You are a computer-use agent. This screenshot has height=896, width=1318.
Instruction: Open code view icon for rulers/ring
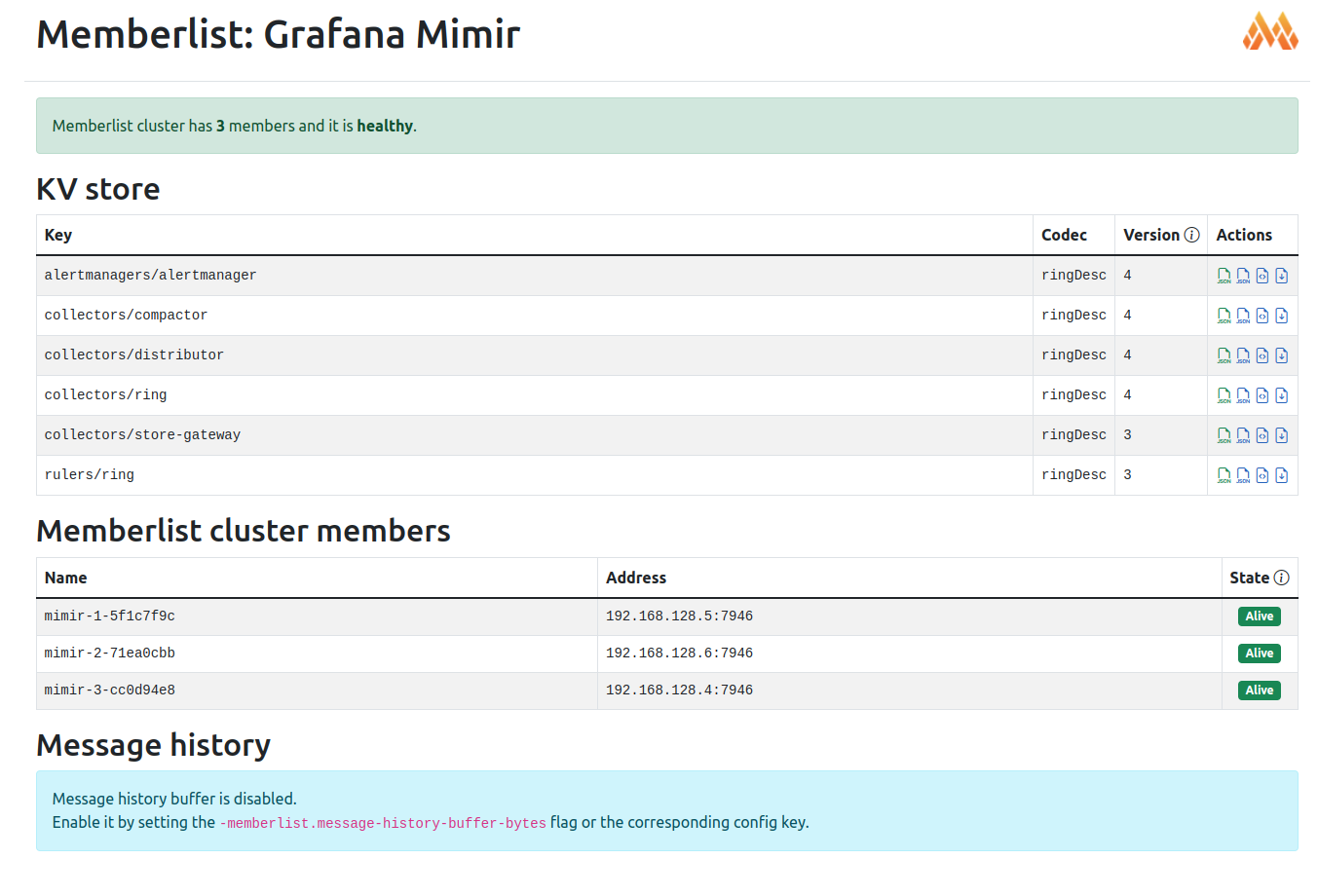1262,475
